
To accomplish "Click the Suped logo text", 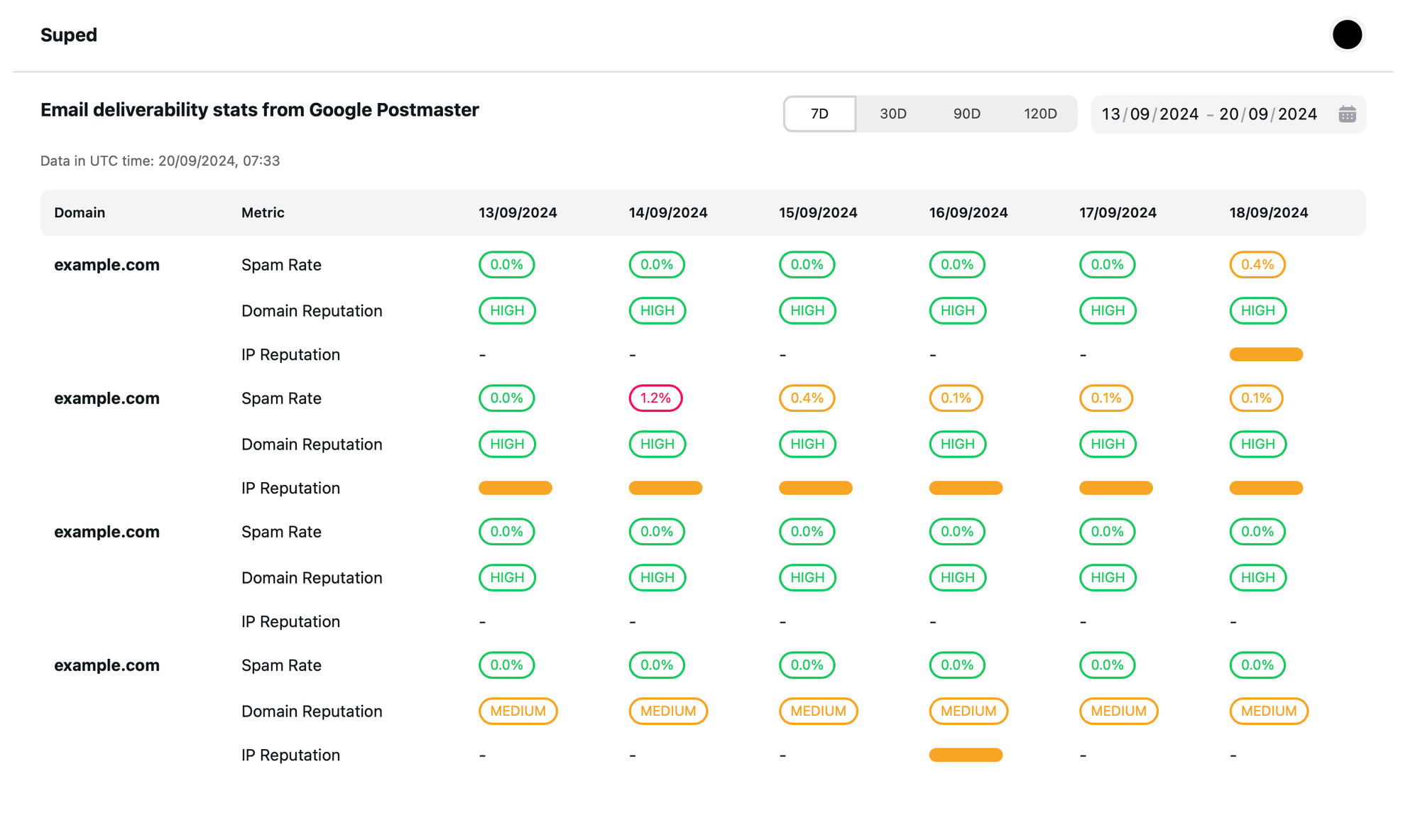I will click(x=69, y=35).
